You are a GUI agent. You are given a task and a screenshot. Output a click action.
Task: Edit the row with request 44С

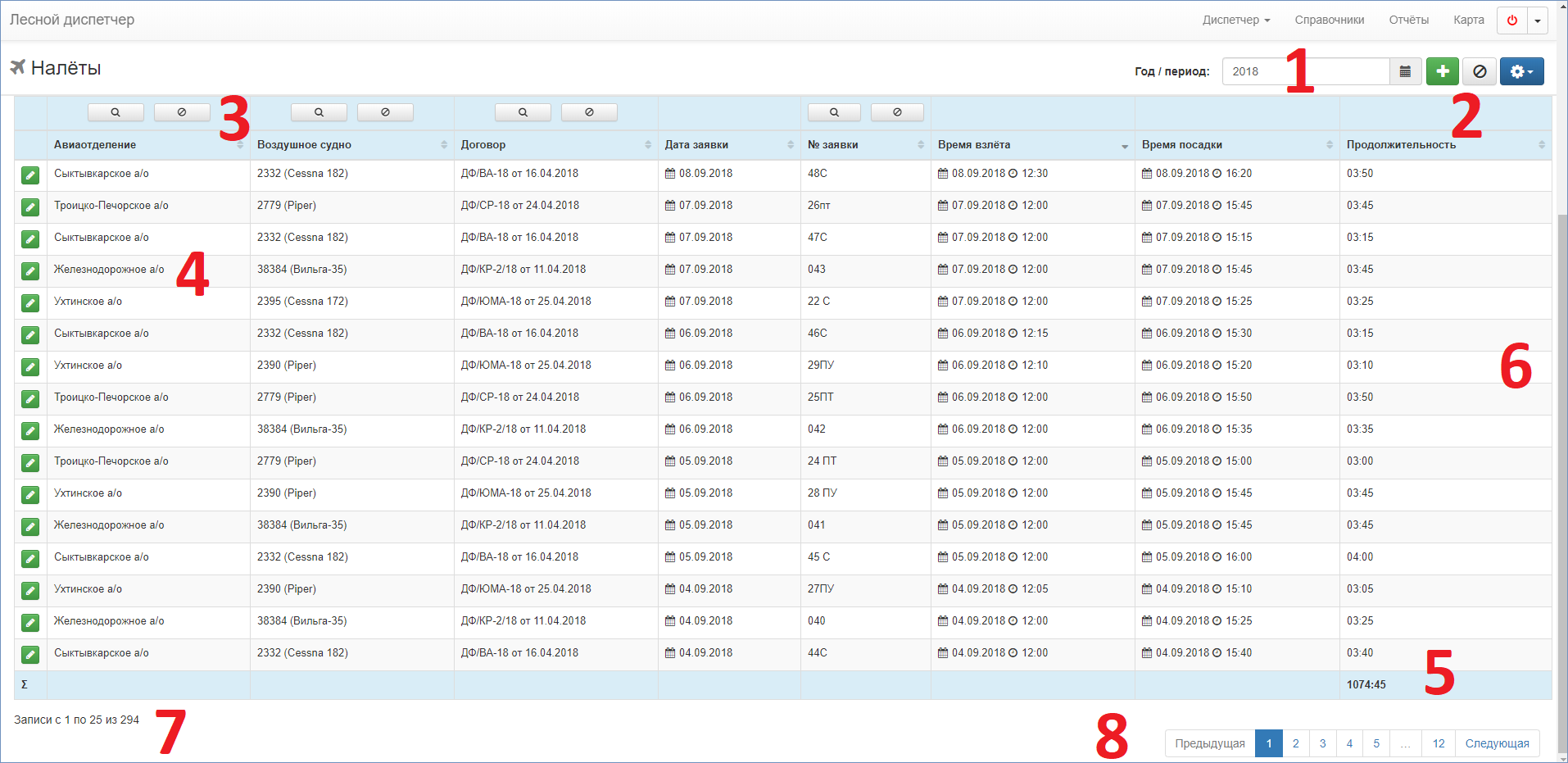point(30,654)
